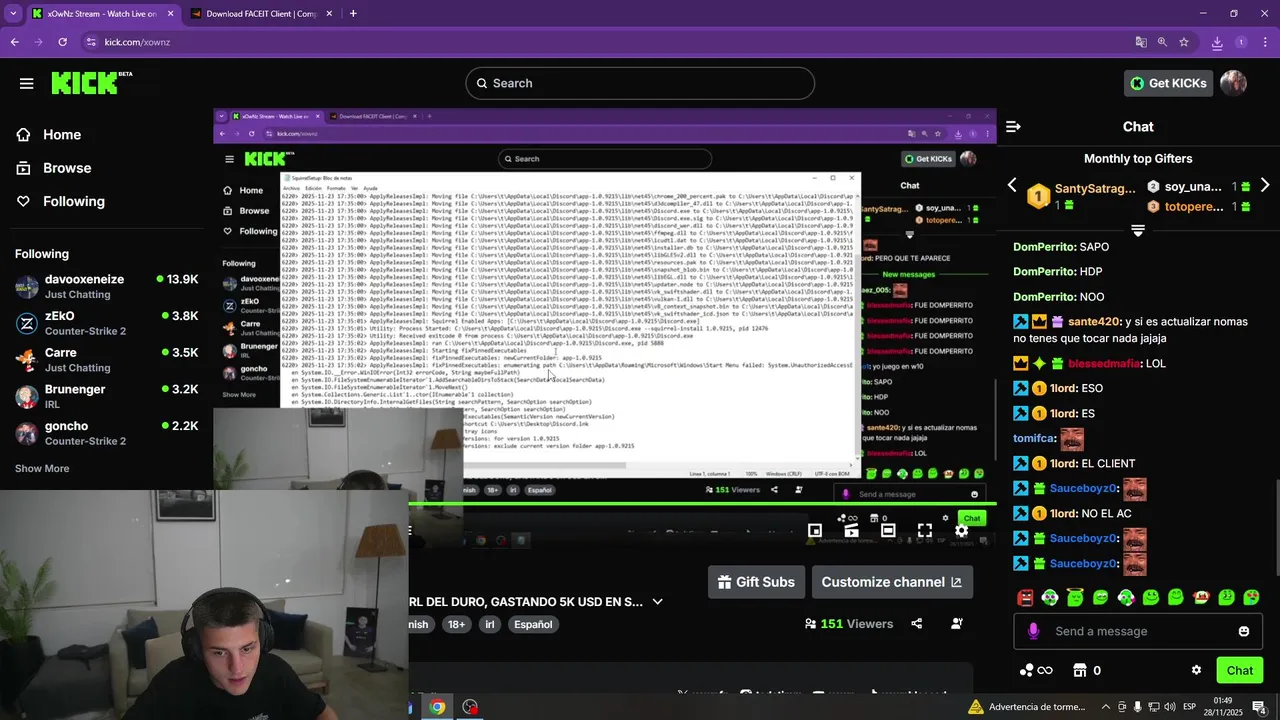Click the Kick logo
Screen dimensions: 1280x720
92,83
